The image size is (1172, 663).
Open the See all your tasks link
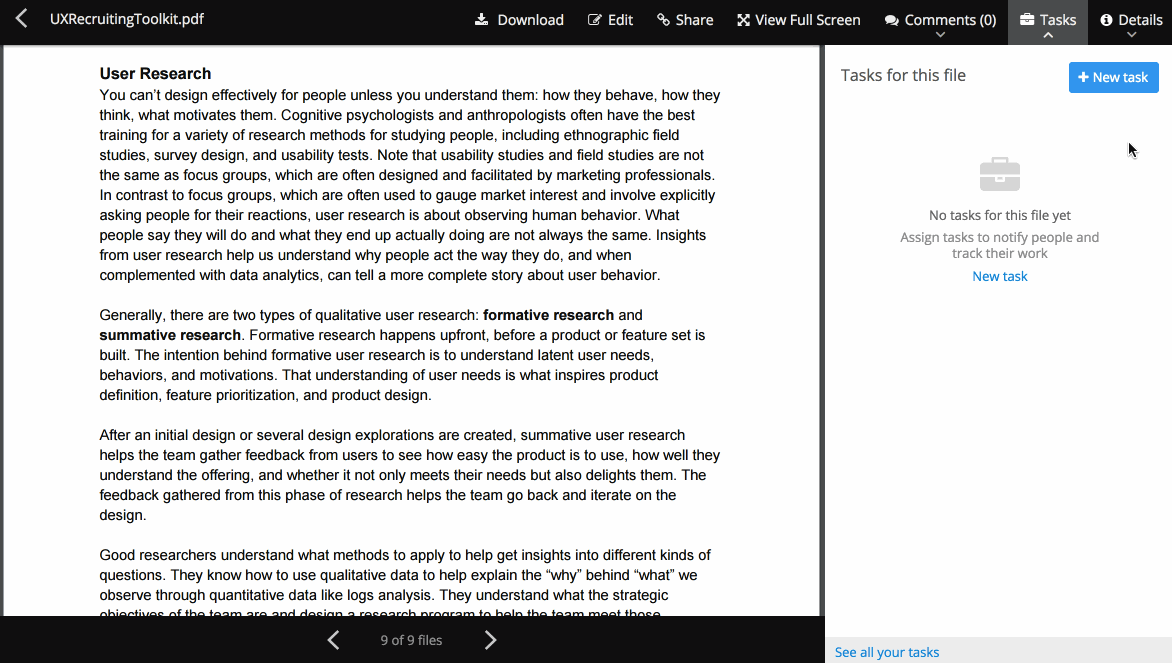point(887,652)
